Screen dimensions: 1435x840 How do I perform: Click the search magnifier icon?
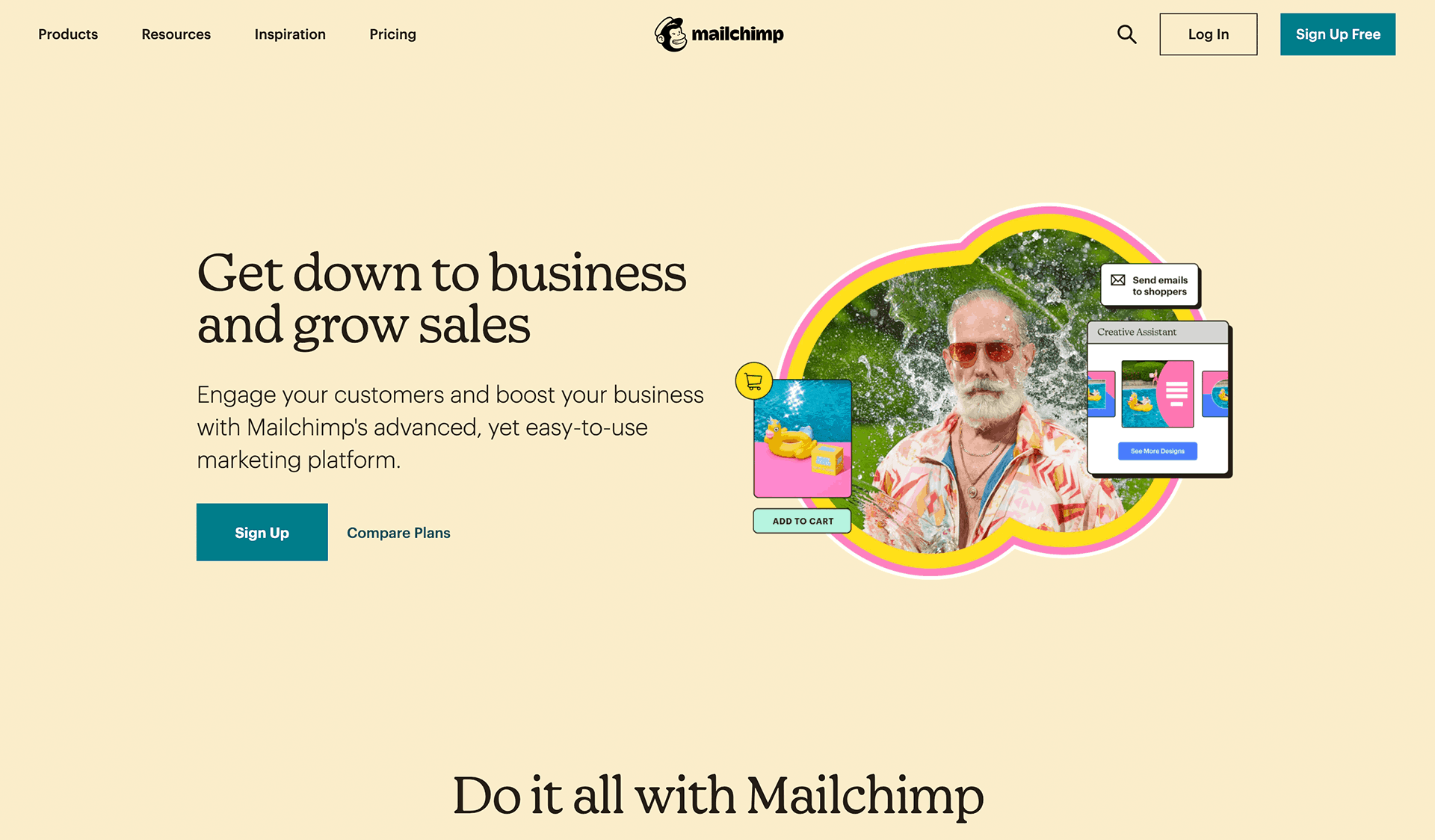(1127, 33)
